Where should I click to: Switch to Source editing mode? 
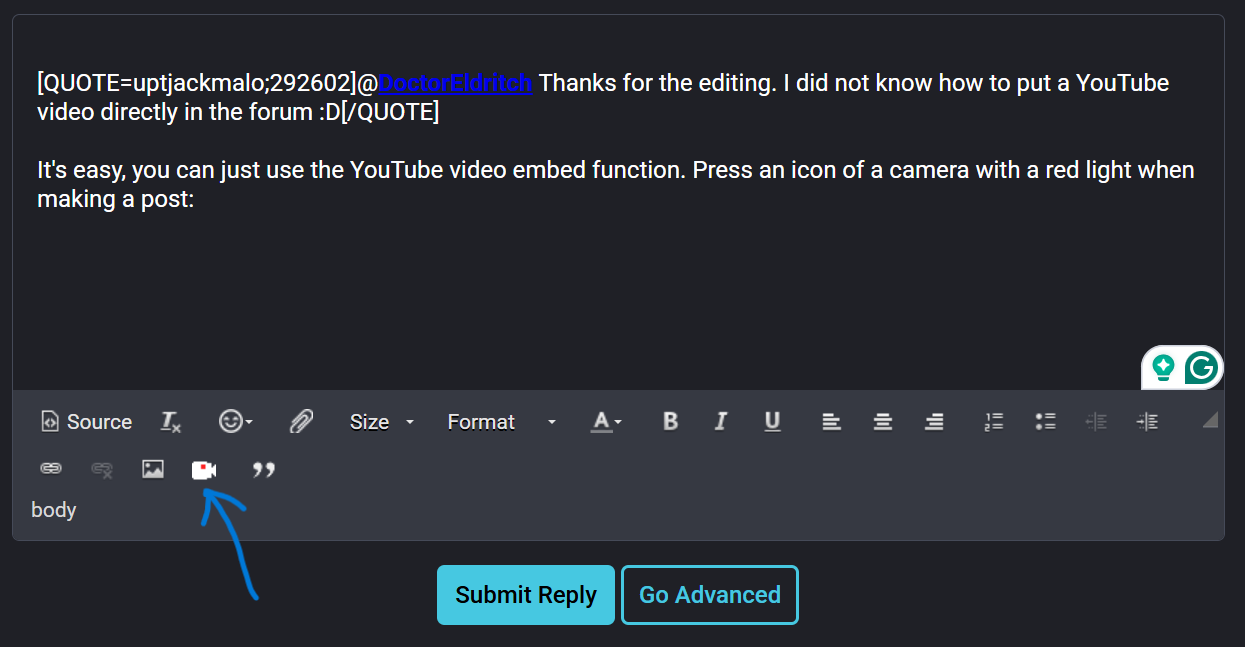point(85,422)
